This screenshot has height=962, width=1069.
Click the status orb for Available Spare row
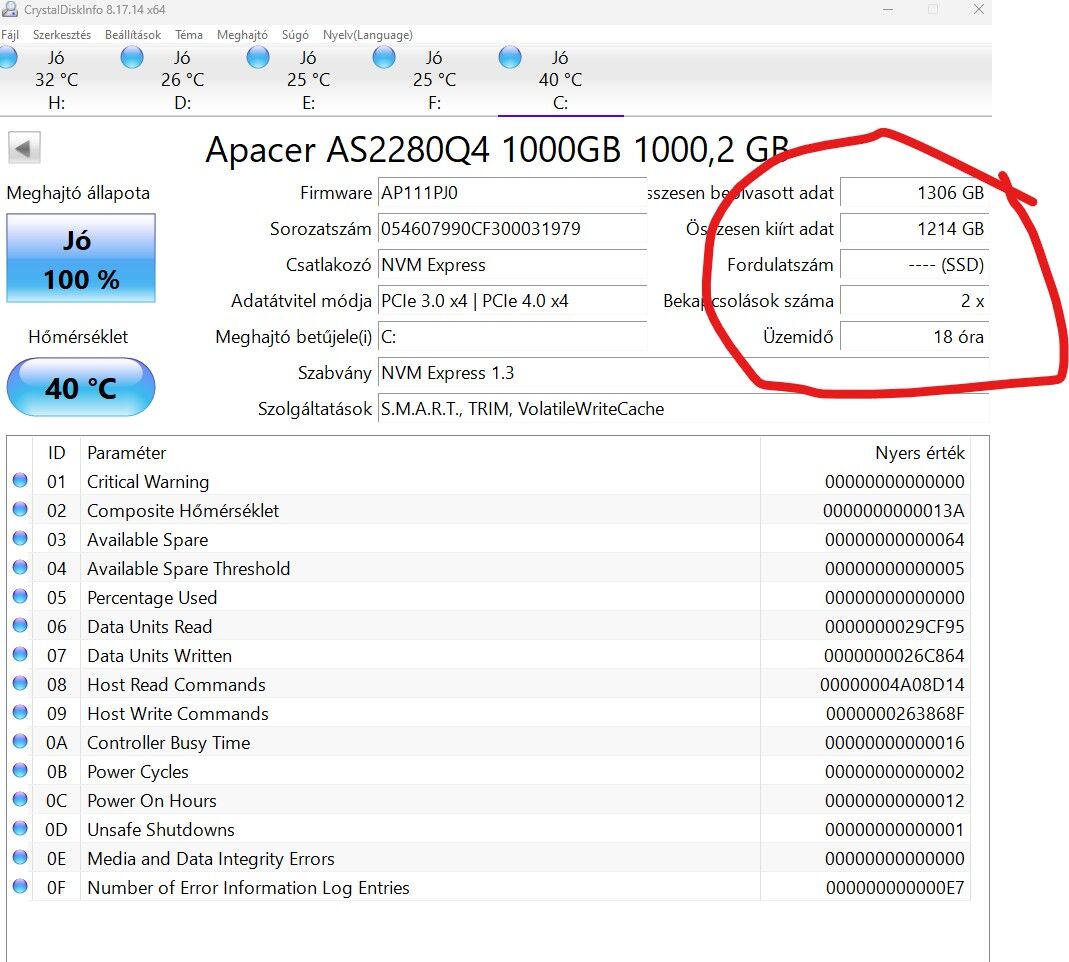pyautogui.click(x=20, y=538)
